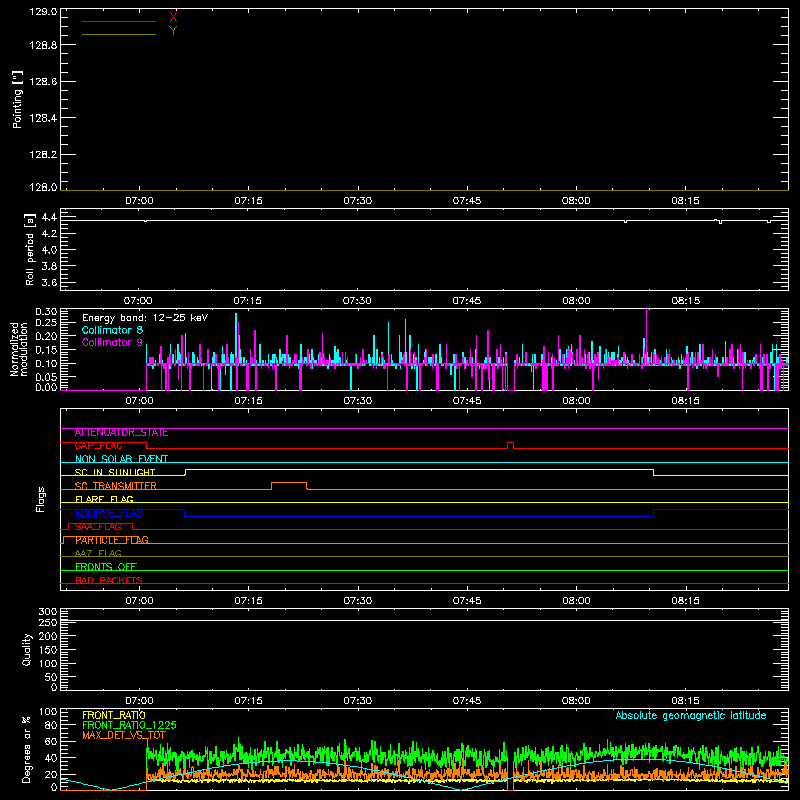Viewport: 800px width, 800px height.
Task: Click the 250 quality tick label
Action: 48,622
